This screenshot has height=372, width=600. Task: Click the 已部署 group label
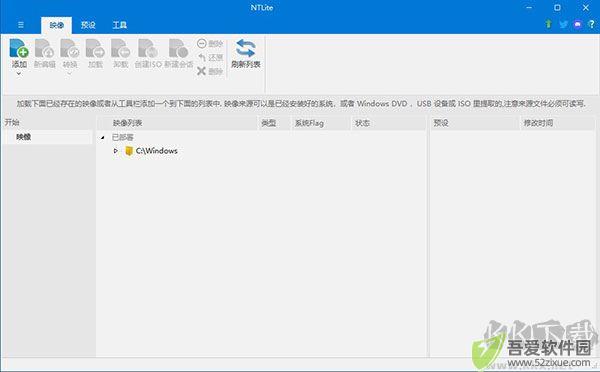[x=122, y=137]
